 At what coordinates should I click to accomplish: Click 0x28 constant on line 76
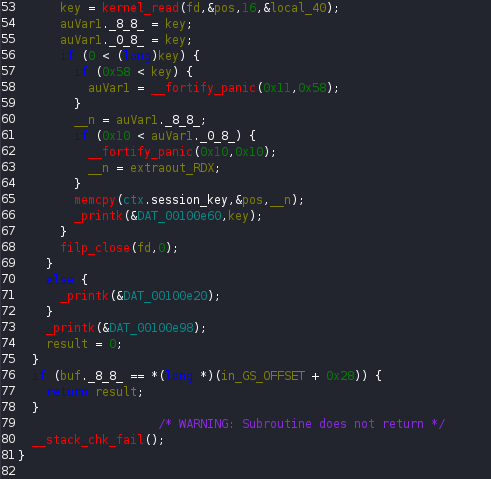[x=340, y=376]
